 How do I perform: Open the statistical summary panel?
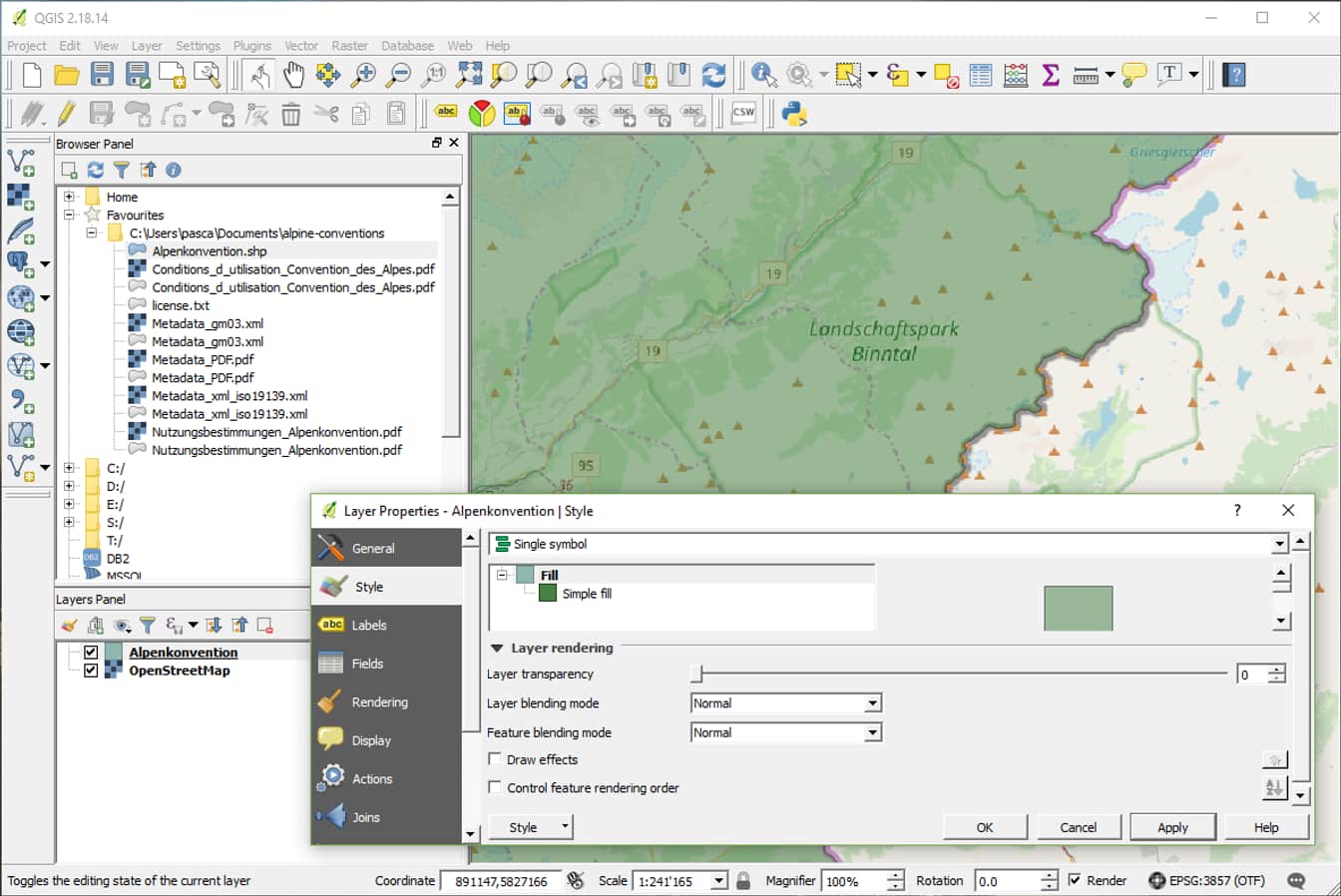point(1050,74)
